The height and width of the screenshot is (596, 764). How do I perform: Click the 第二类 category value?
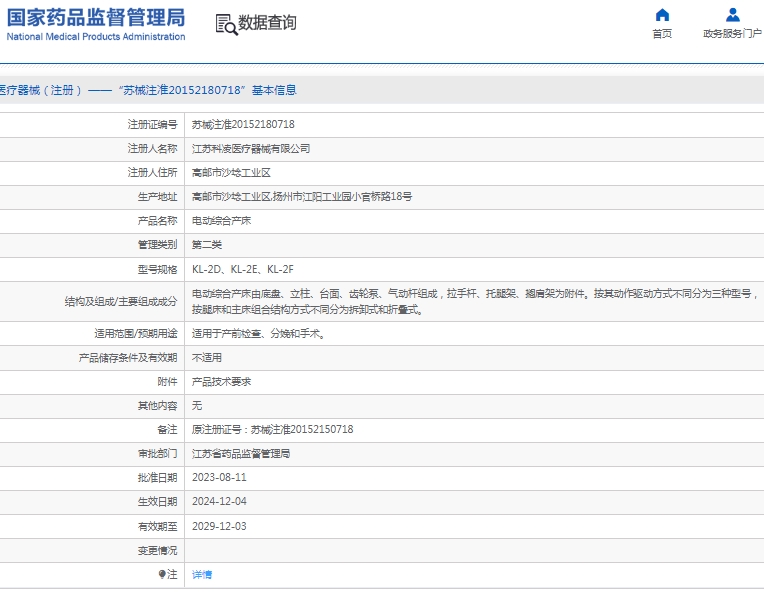(x=207, y=245)
